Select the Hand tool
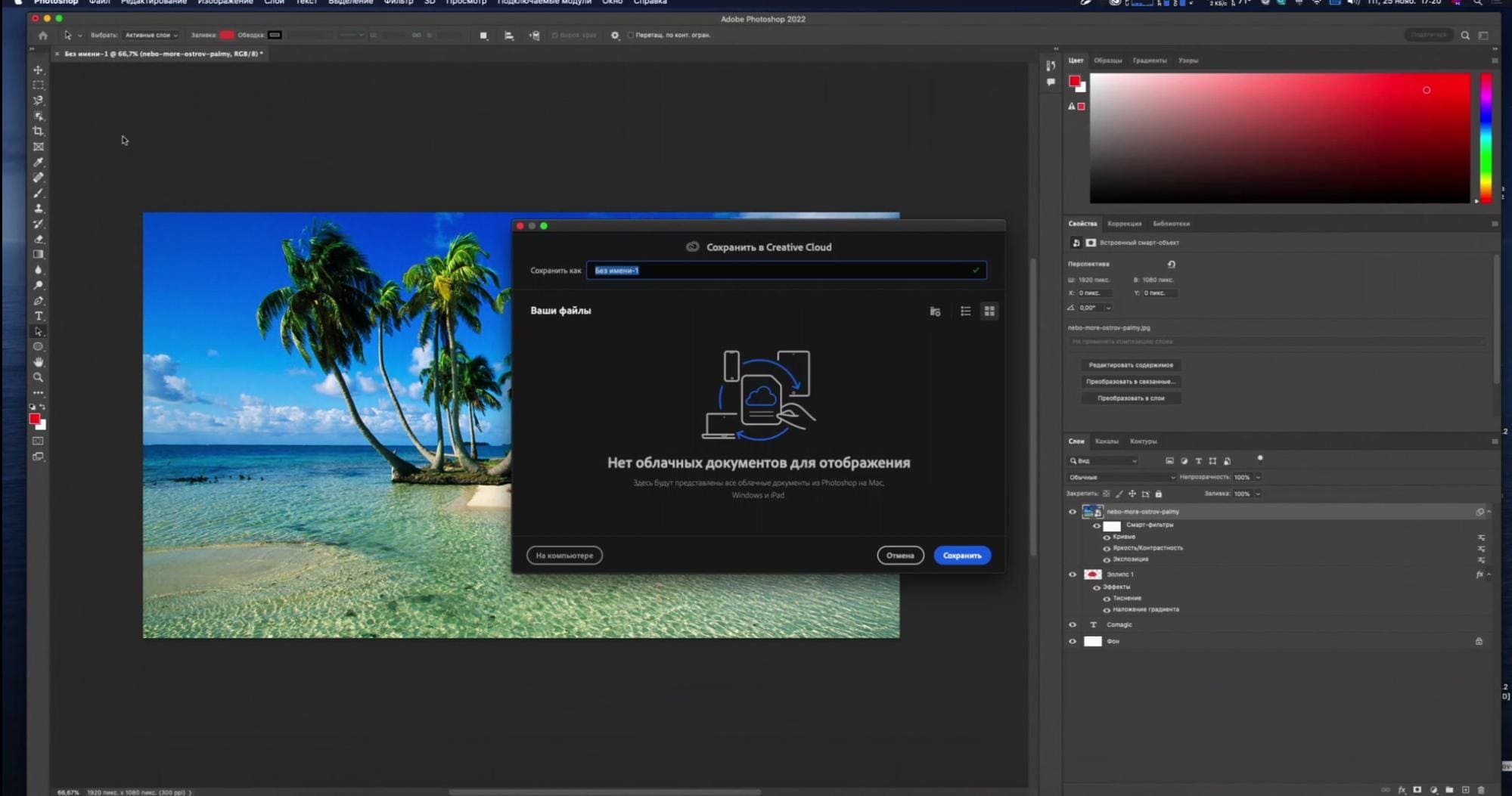 tap(39, 362)
